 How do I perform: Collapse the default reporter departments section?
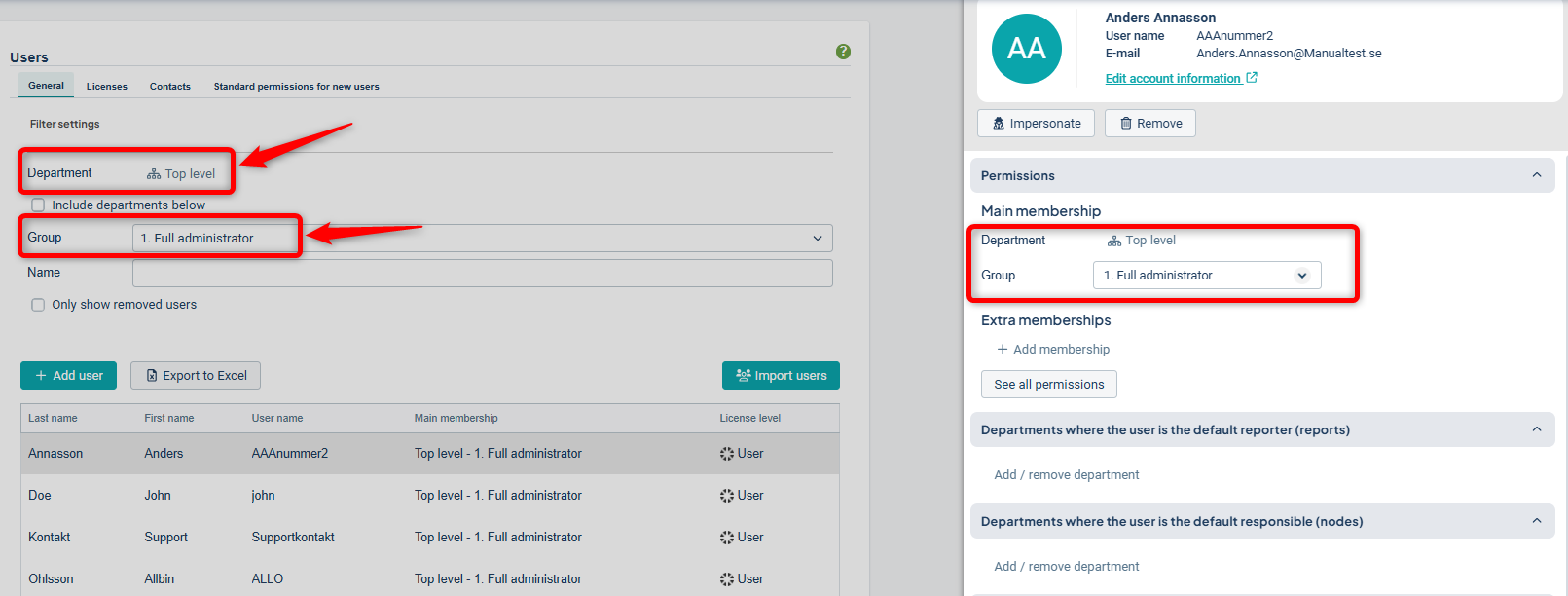pyautogui.click(x=1537, y=429)
